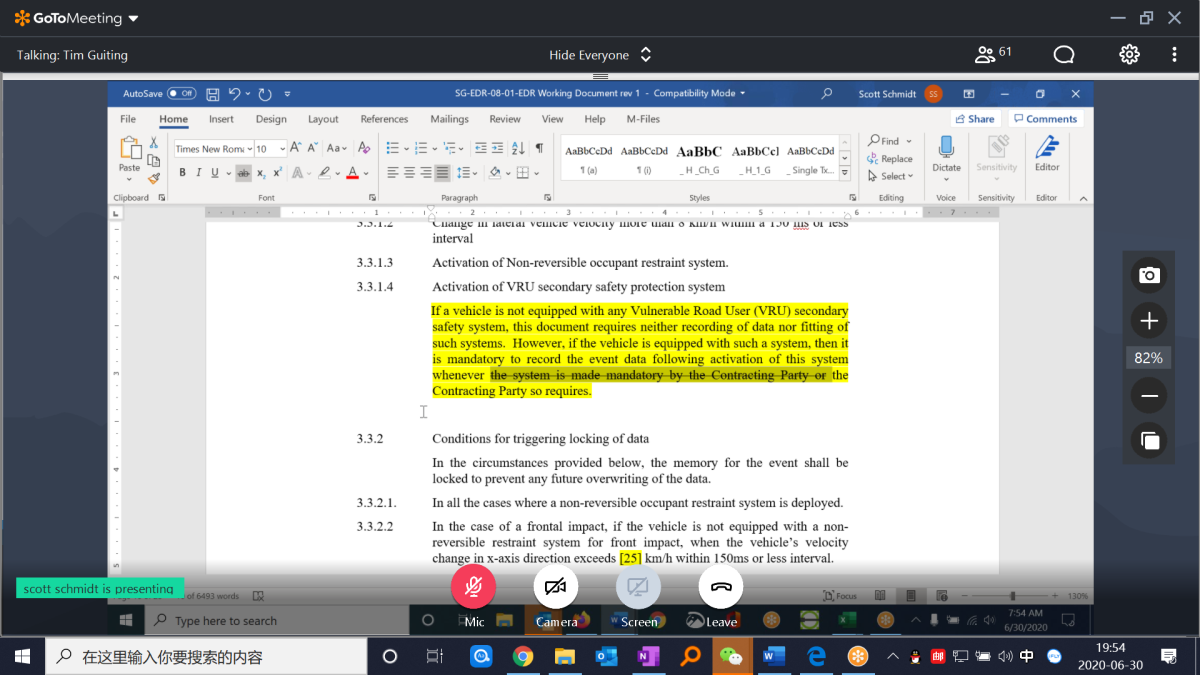The image size is (1200, 675).
Task: Click the Leave meeting phone button
Action: [x=720, y=588]
